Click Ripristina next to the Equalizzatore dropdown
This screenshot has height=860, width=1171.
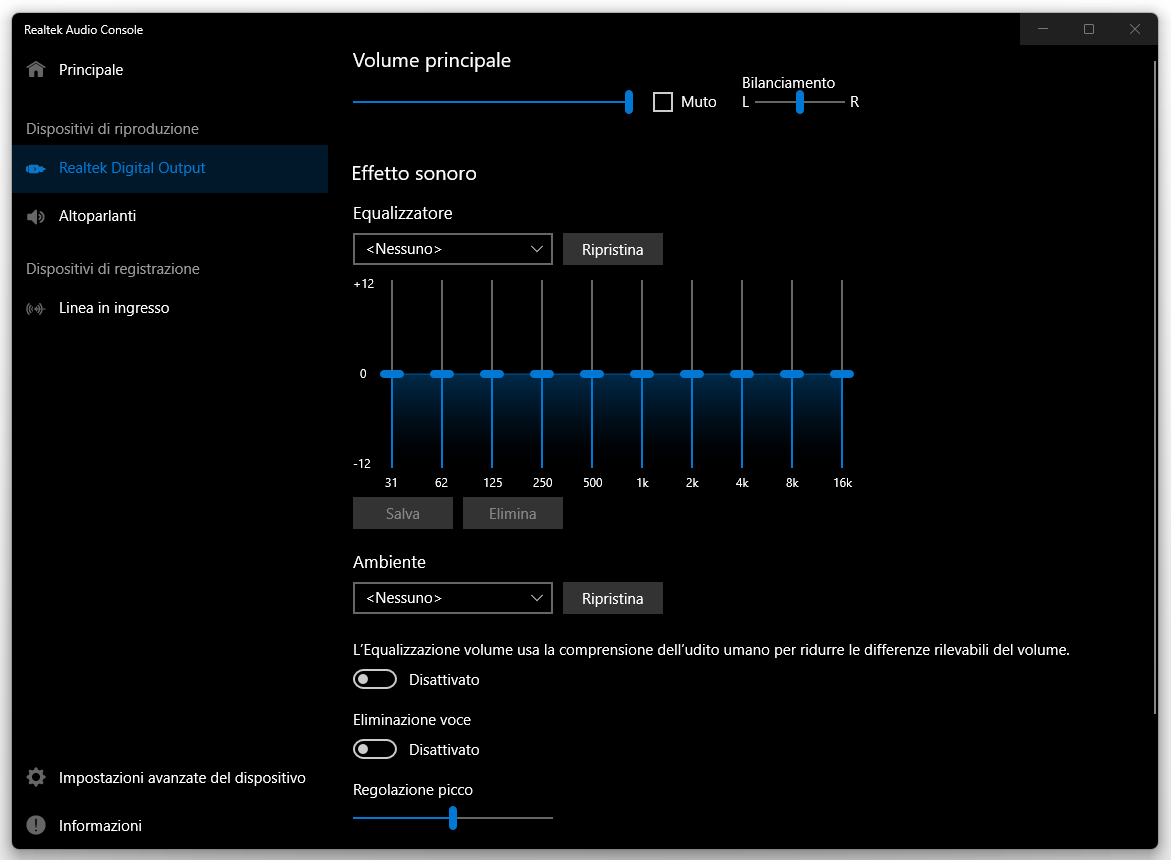coord(612,249)
